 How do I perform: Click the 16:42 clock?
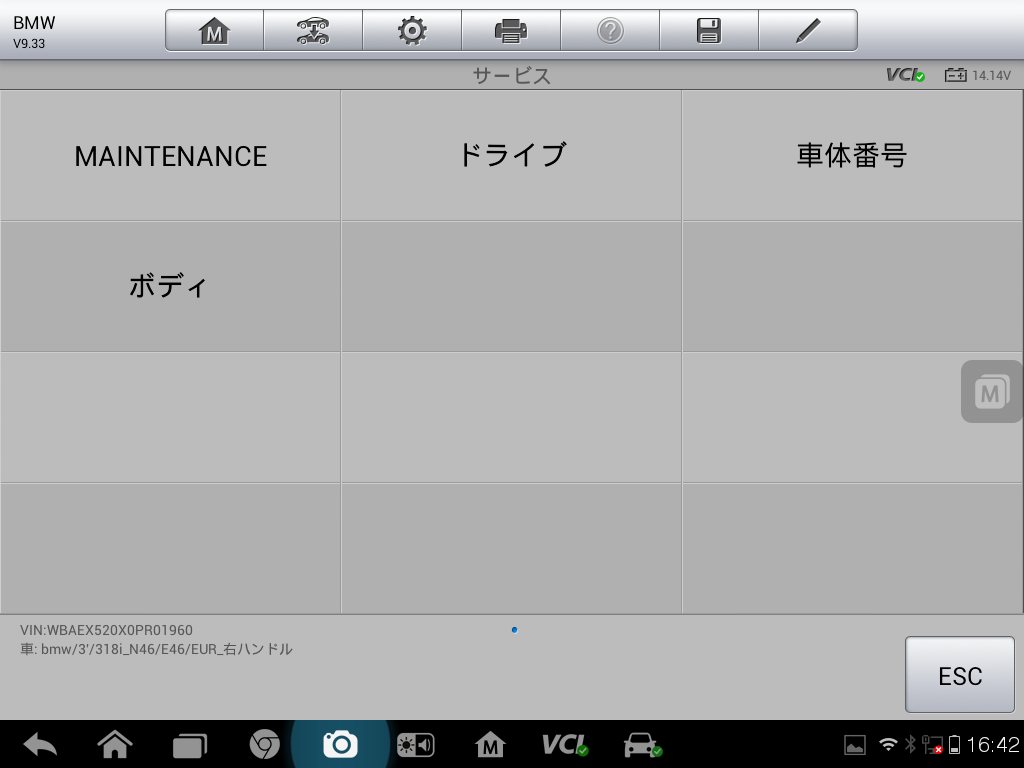coord(993,744)
